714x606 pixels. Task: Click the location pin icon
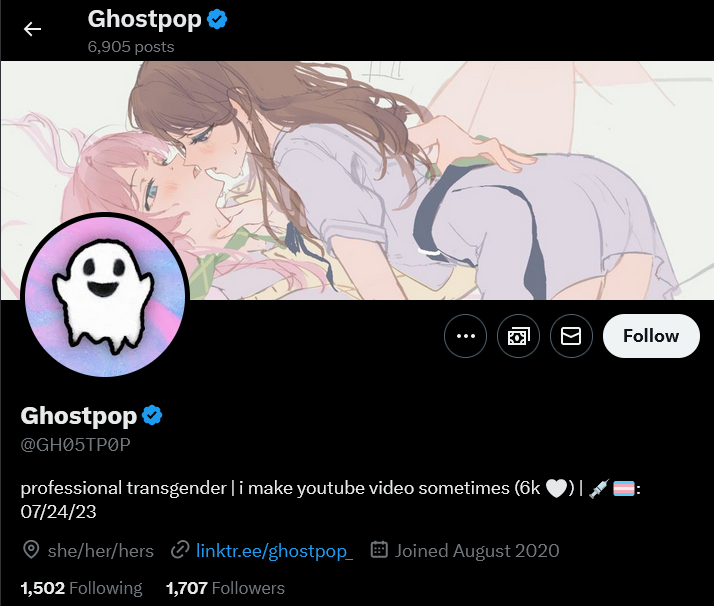coord(31,550)
